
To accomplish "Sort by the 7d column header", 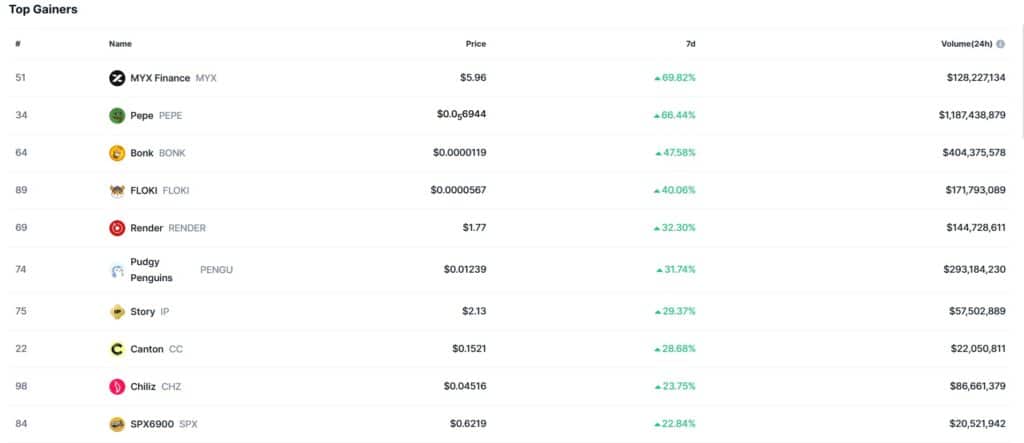I will point(690,44).
